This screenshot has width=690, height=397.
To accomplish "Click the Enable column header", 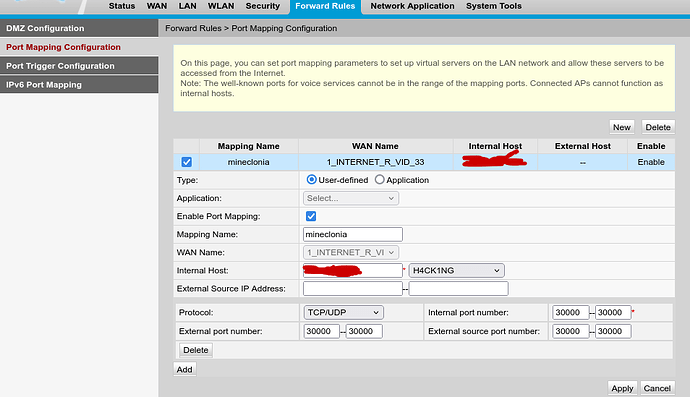I will pos(651,146).
